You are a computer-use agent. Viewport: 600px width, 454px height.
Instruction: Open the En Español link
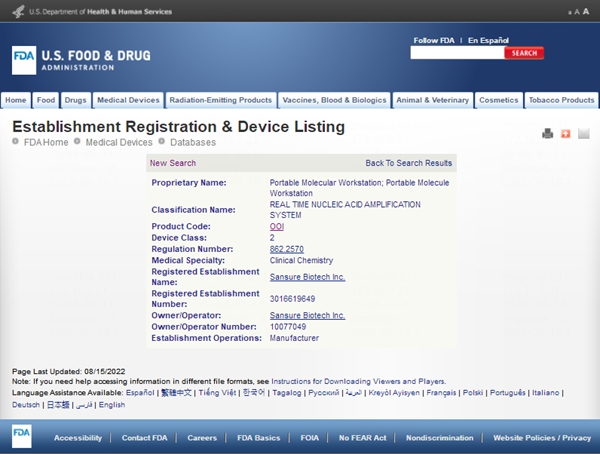(489, 40)
